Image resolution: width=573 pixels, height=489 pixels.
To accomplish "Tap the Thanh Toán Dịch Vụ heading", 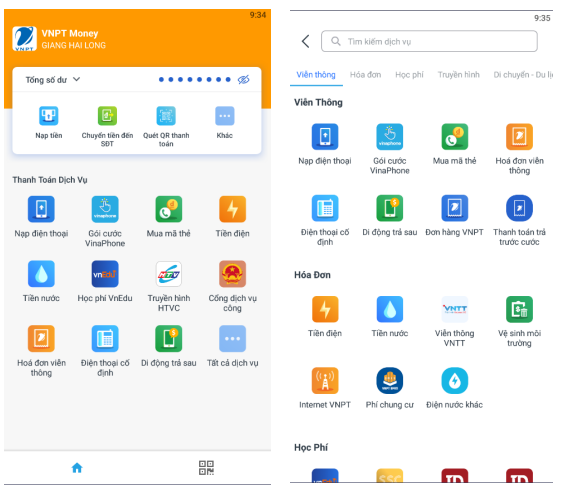I will [50, 180].
